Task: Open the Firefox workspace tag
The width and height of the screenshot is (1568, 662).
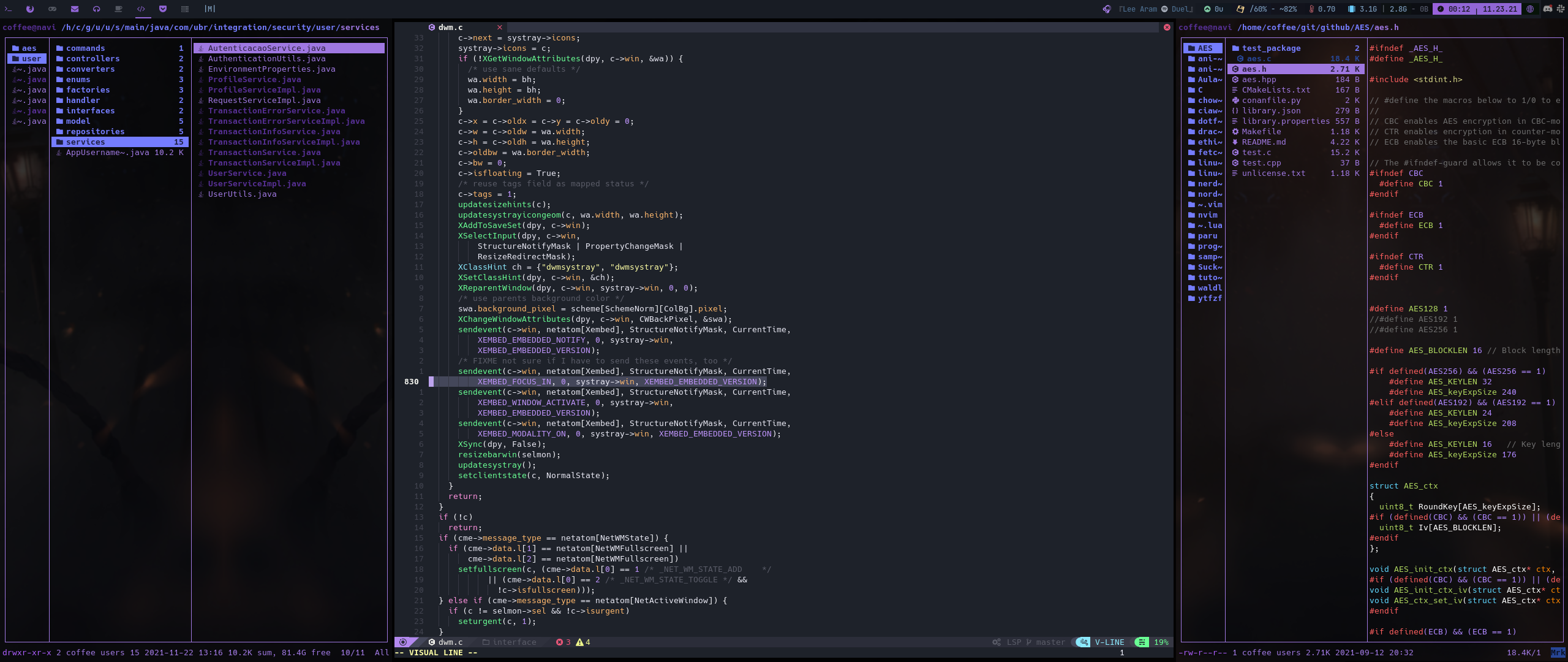Action: coord(30,9)
